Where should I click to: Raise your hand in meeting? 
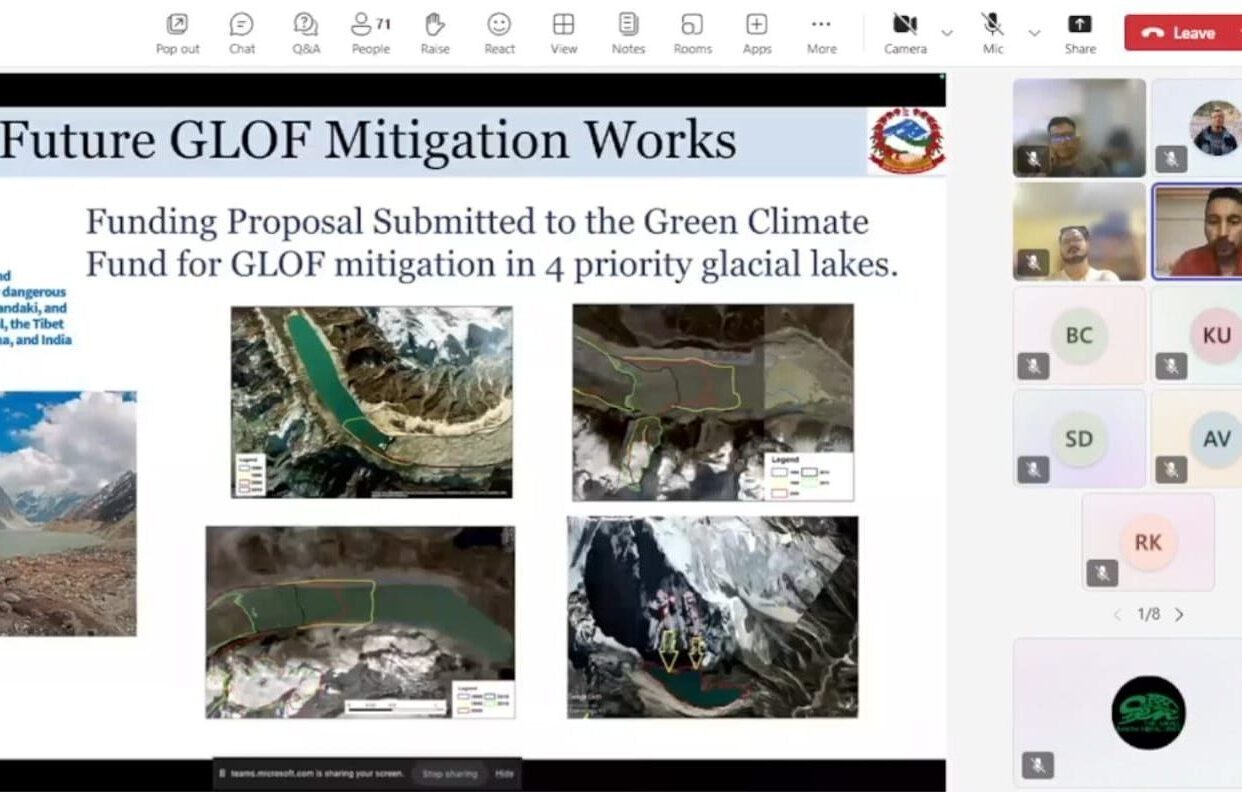click(x=435, y=32)
